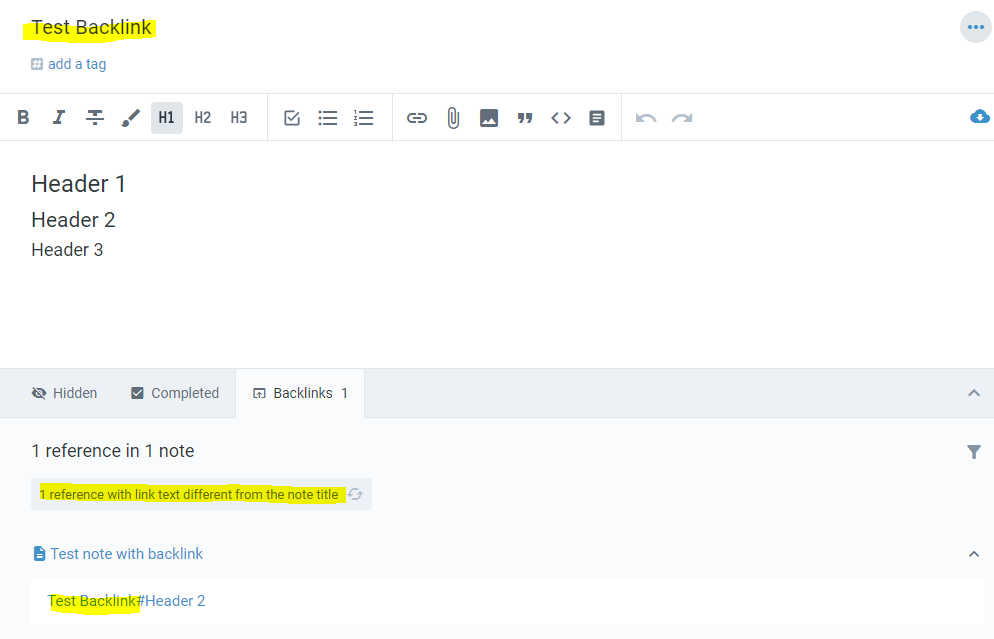This screenshot has height=639, width=994.
Task: Undo the last edit
Action: 646,118
